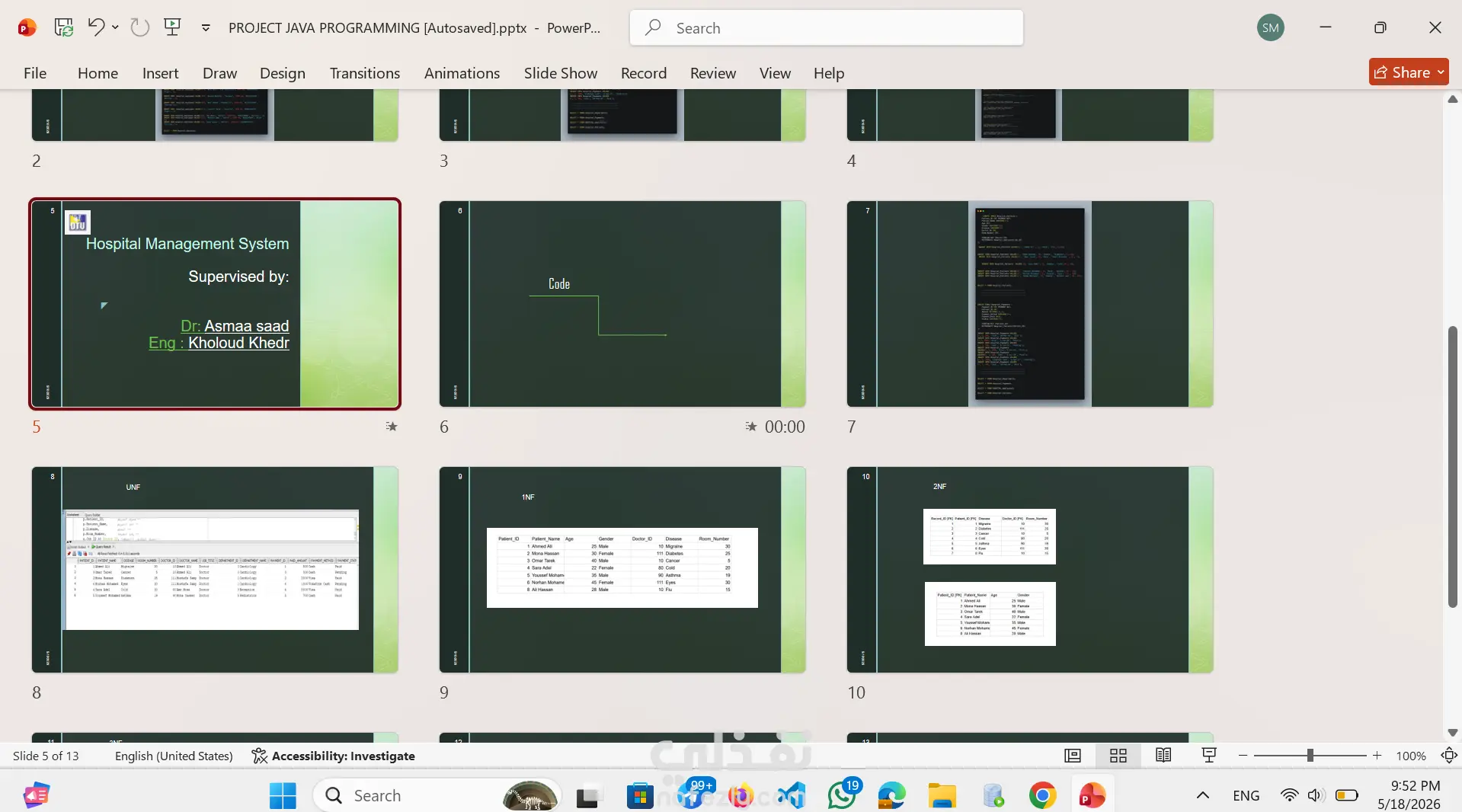The height and width of the screenshot is (812, 1462).
Task: Open the Draw tab
Action: [x=219, y=73]
